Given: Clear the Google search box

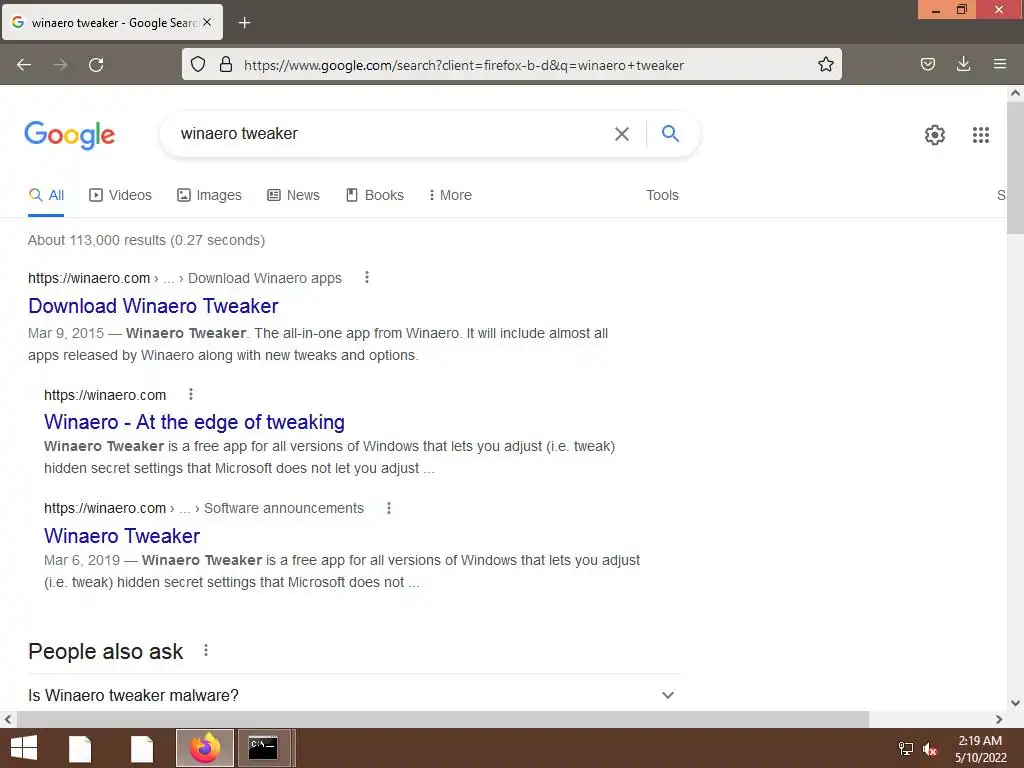Looking at the screenshot, I should tap(622, 134).
